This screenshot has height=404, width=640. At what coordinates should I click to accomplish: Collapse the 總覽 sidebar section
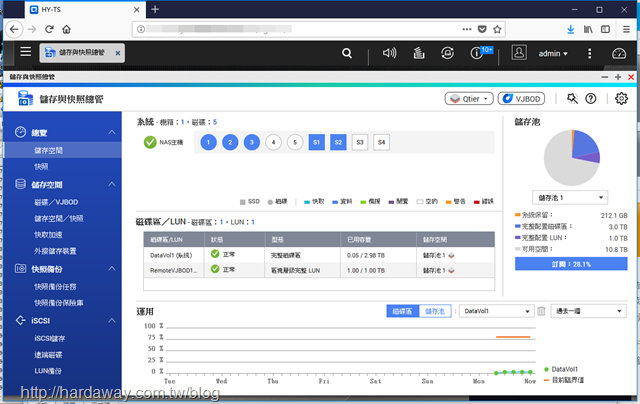(112, 132)
